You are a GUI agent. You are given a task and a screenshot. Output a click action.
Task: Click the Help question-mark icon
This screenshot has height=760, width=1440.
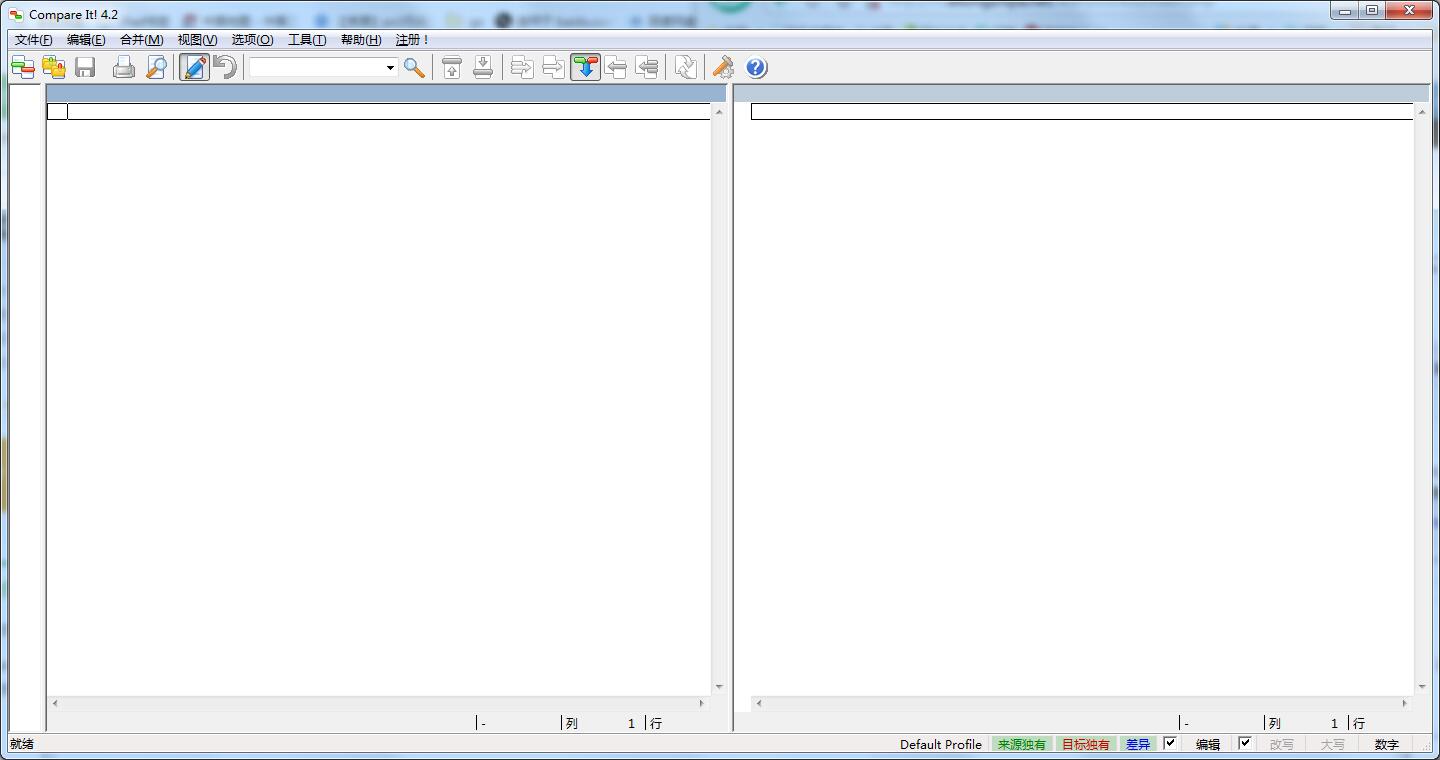tap(756, 67)
